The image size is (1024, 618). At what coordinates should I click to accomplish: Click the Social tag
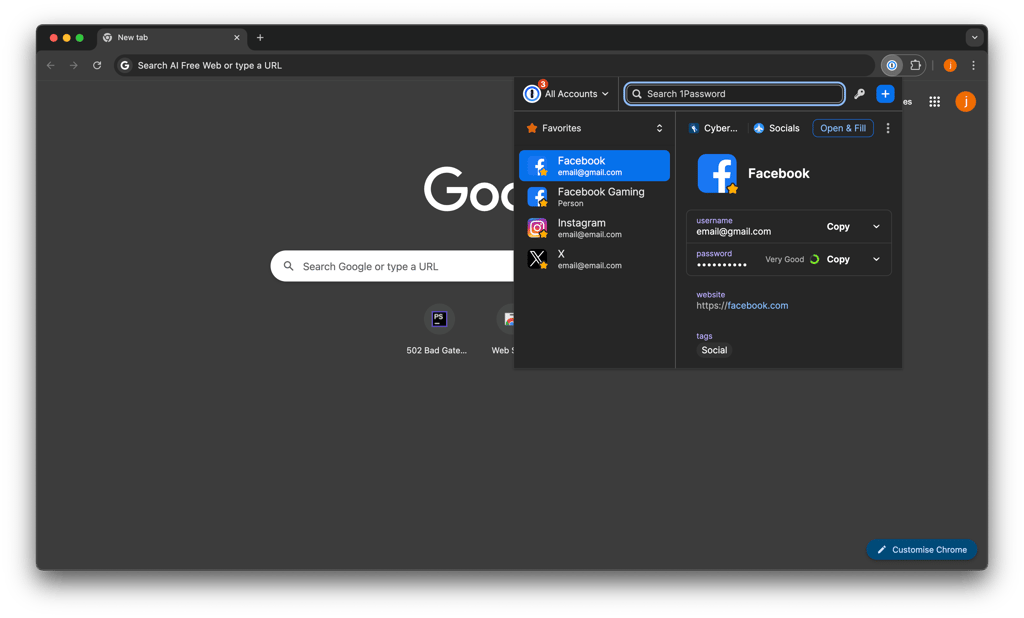point(714,350)
